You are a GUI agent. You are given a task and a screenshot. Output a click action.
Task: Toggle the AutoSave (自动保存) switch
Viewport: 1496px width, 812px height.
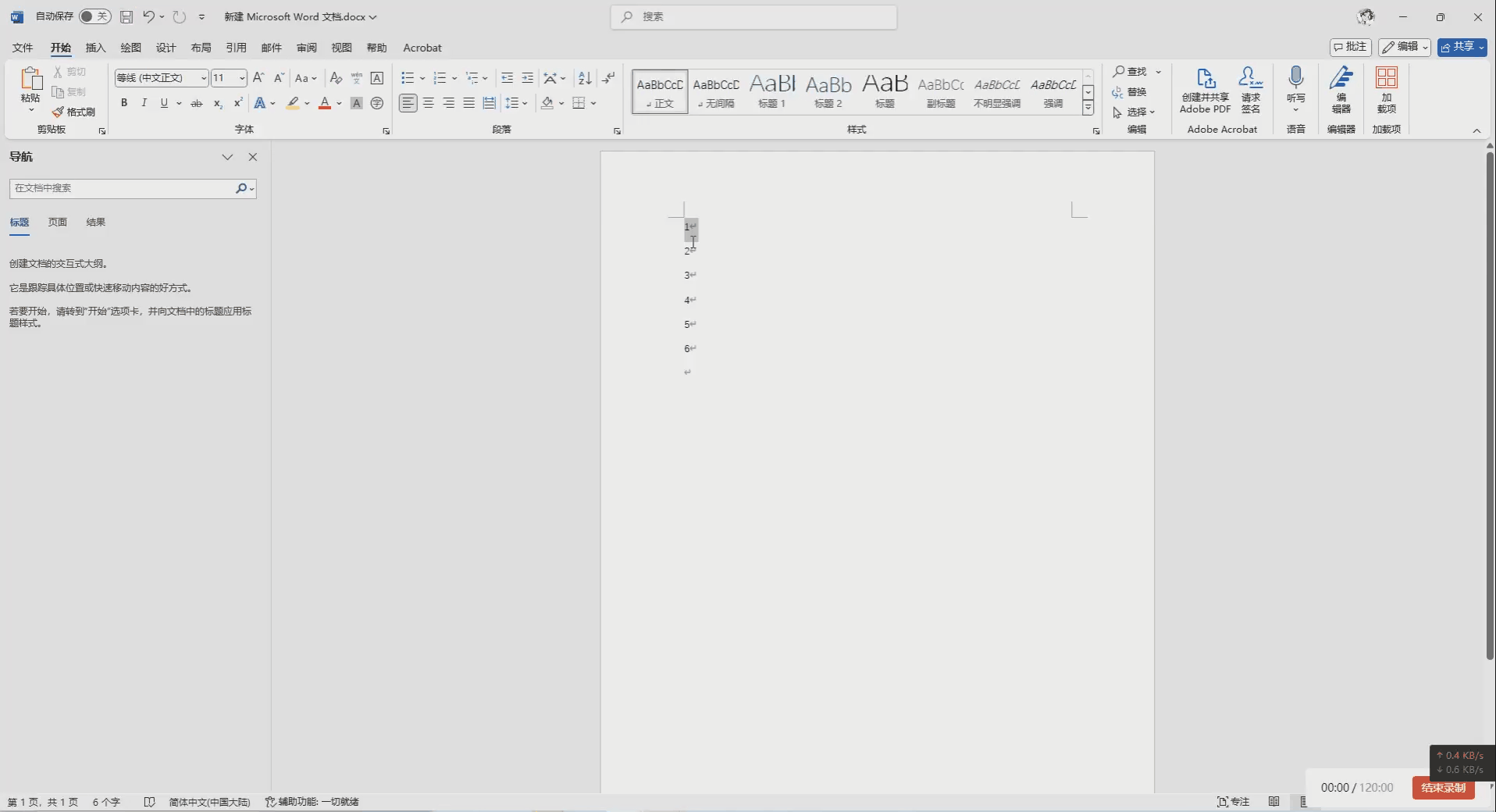pos(94,16)
